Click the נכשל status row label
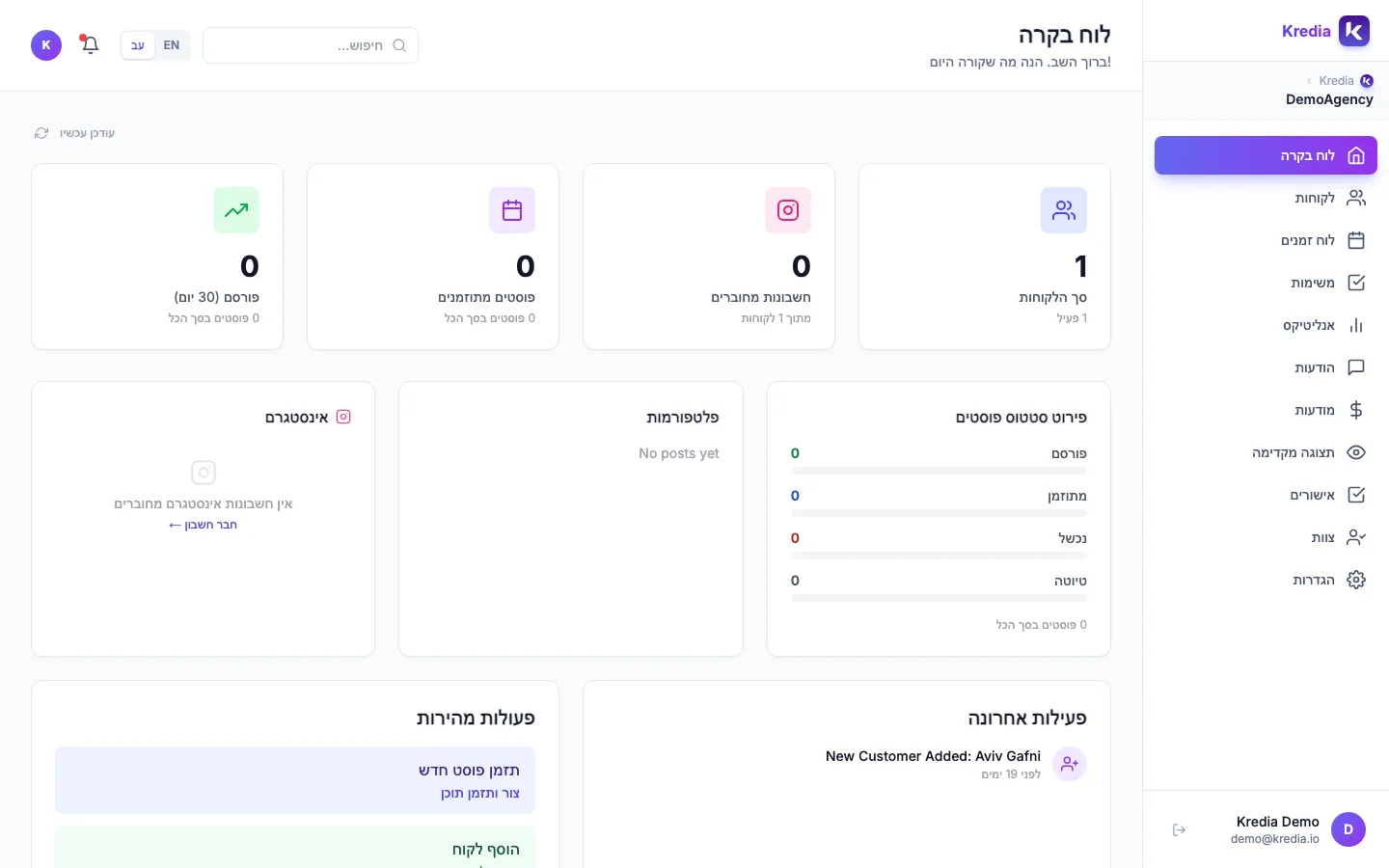Screen dimensions: 1389x868 coord(1073,538)
